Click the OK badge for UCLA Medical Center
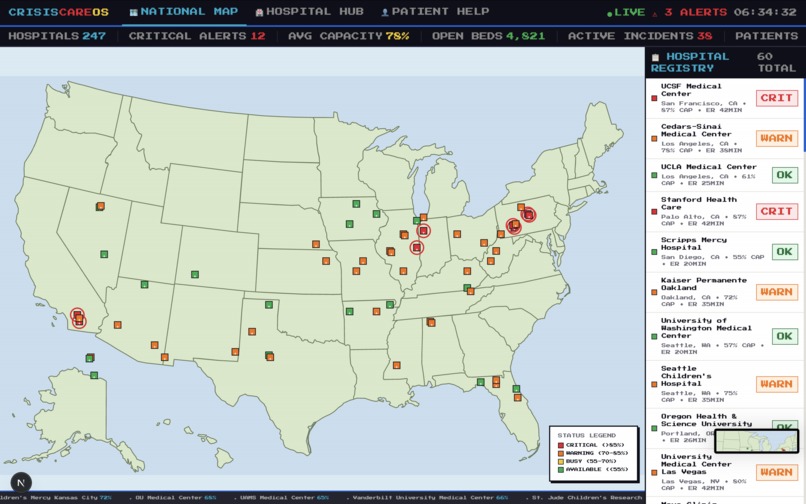Viewport: 806px width, 504px height. click(x=784, y=175)
